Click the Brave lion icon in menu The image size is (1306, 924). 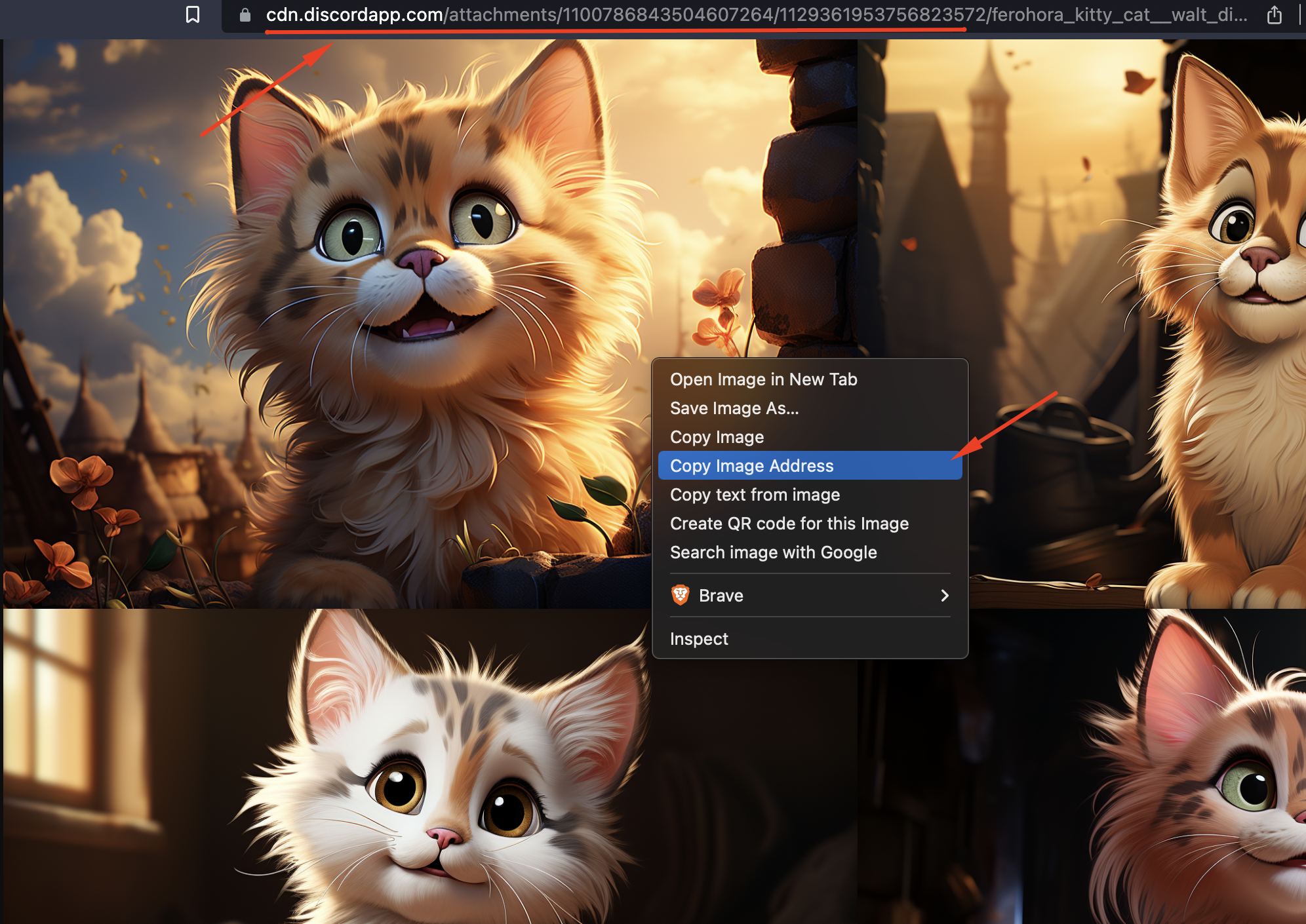681,595
